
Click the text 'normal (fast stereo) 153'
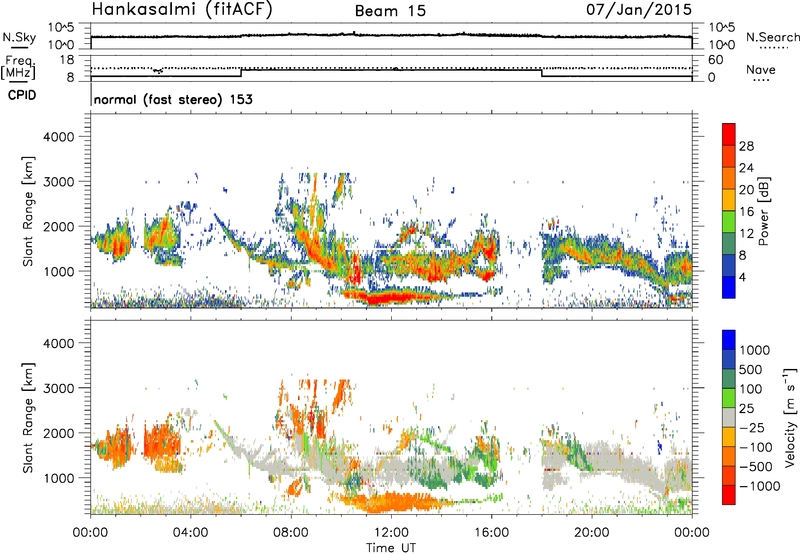click(x=173, y=100)
